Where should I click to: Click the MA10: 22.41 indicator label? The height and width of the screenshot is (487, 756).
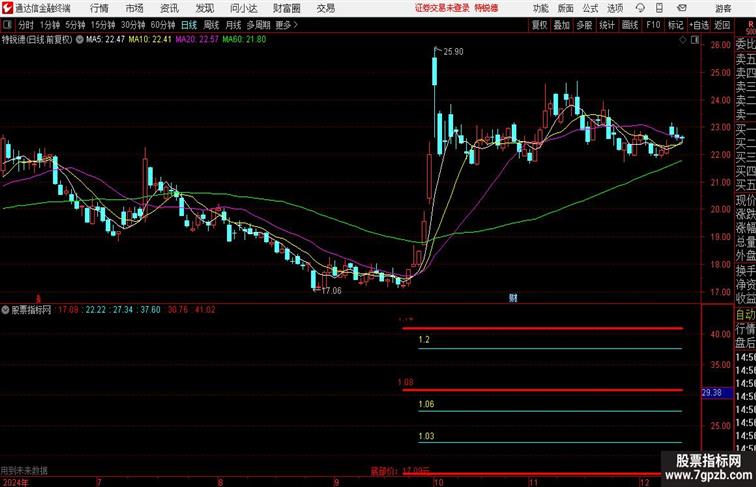pos(150,40)
